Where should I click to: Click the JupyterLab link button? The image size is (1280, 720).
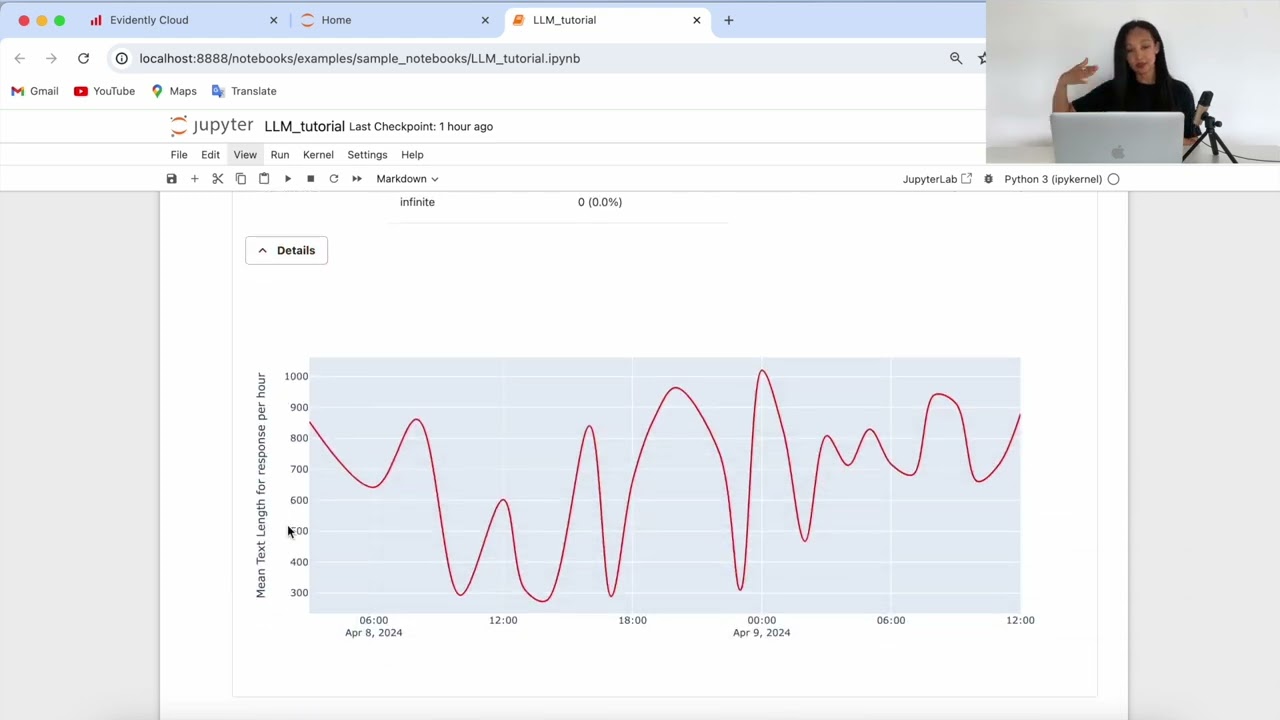coord(937,179)
